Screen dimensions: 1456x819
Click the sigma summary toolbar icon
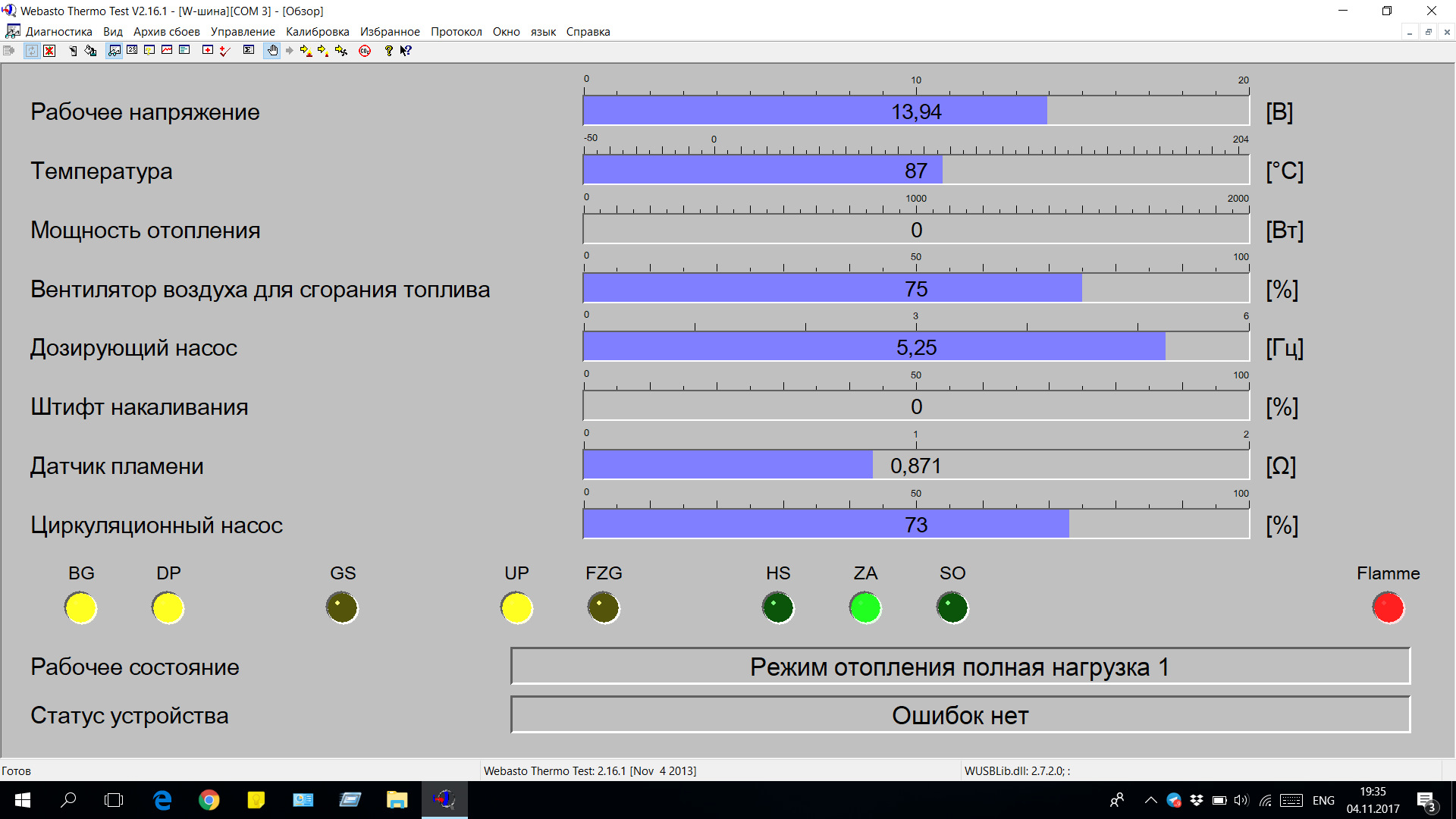click(x=249, y=51)
